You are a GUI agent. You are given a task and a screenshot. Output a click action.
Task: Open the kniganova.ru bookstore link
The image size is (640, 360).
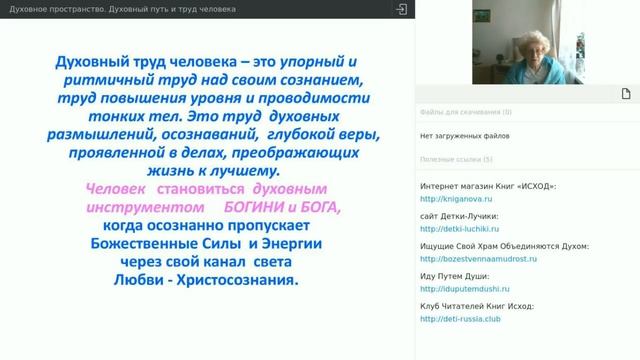click(456, 199)
